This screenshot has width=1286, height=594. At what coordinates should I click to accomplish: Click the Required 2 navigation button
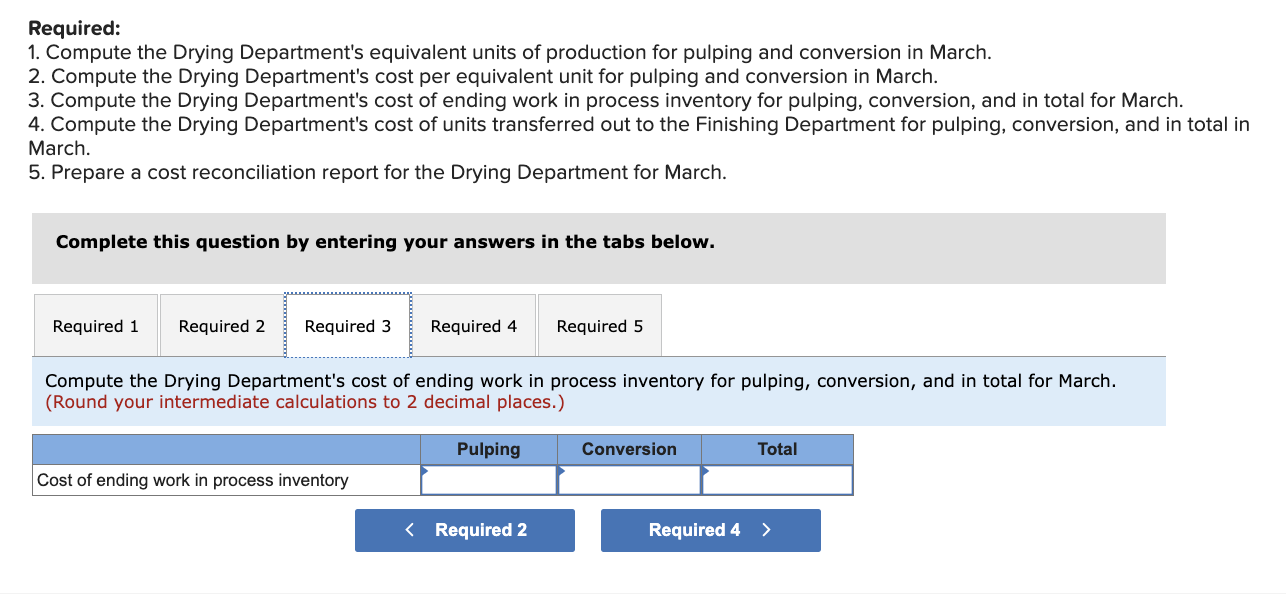pos(465,530)
